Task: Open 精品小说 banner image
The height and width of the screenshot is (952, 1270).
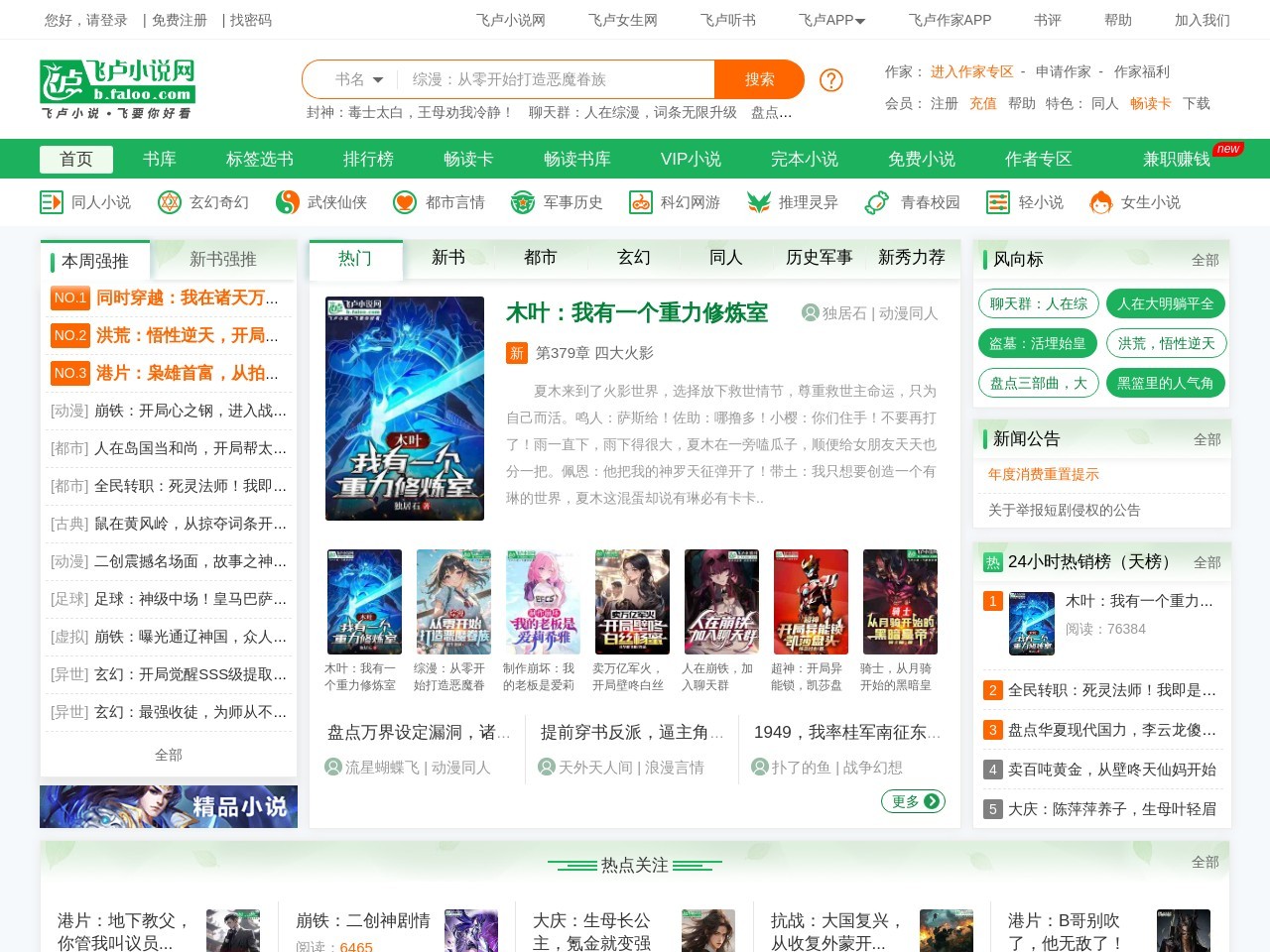Action: point(169,806)
